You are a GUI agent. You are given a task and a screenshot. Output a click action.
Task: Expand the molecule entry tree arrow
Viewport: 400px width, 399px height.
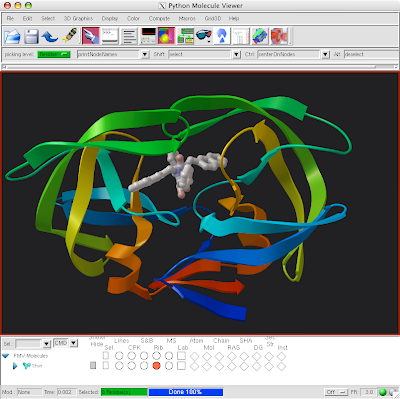pyautogui.click(x=15, y=366)
